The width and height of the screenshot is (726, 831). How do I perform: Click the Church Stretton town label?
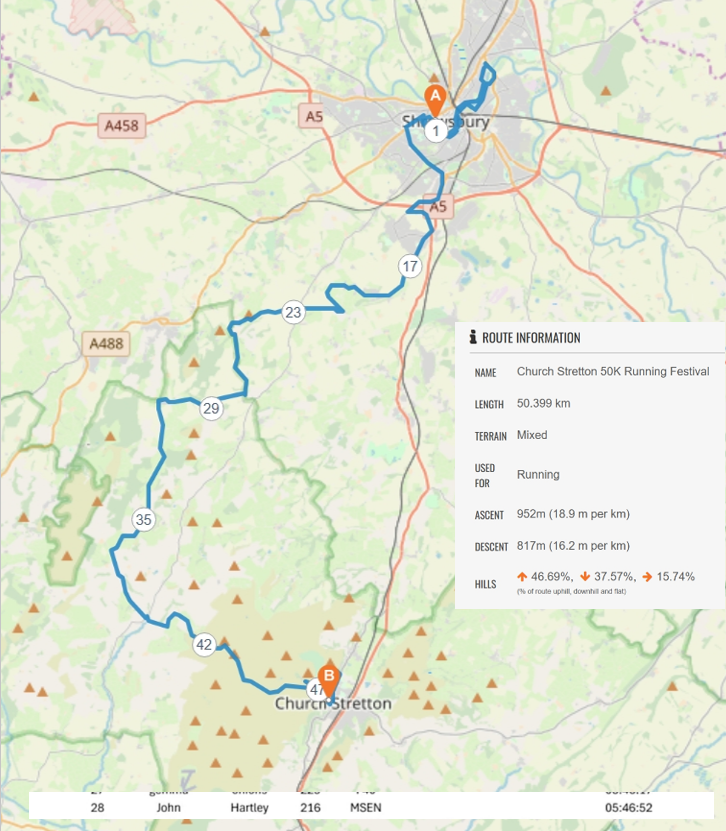pos(334,704)
